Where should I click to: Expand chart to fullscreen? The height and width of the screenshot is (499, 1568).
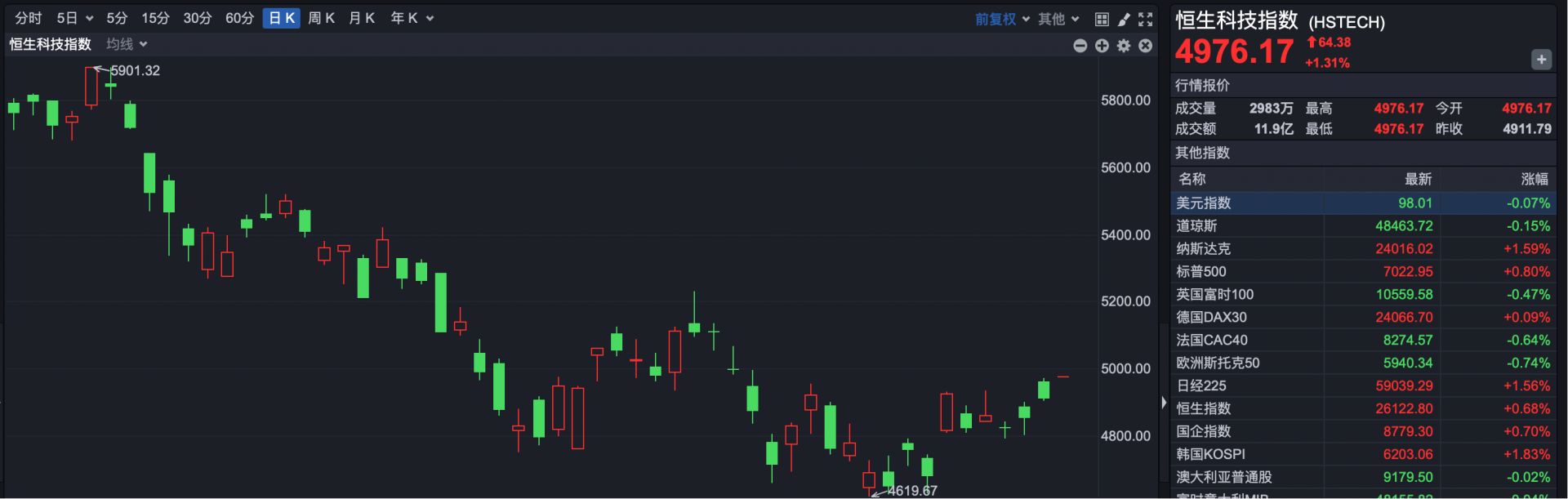tap(1146, 19)
